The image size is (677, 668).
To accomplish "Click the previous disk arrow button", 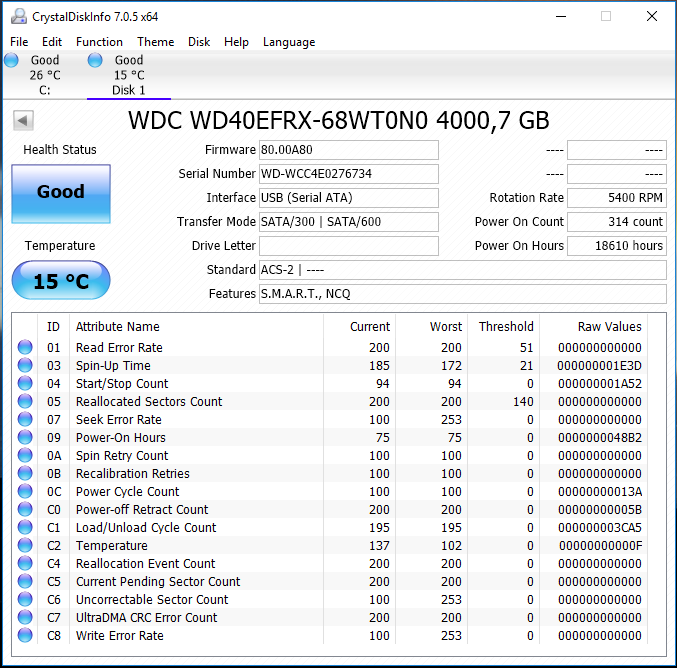I will pyautogui.click(x=23, y=120).
